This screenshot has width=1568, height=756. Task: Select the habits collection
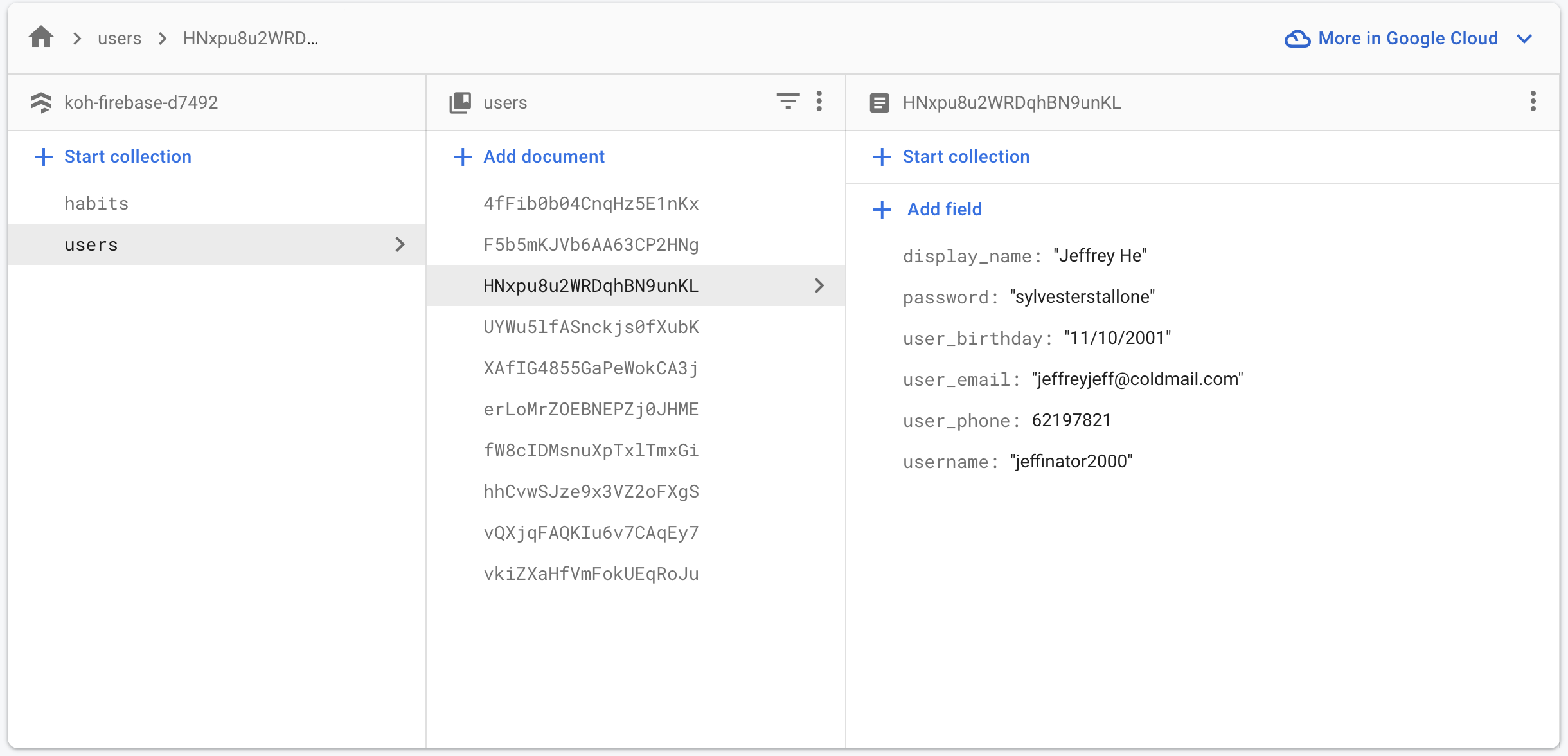96,203
